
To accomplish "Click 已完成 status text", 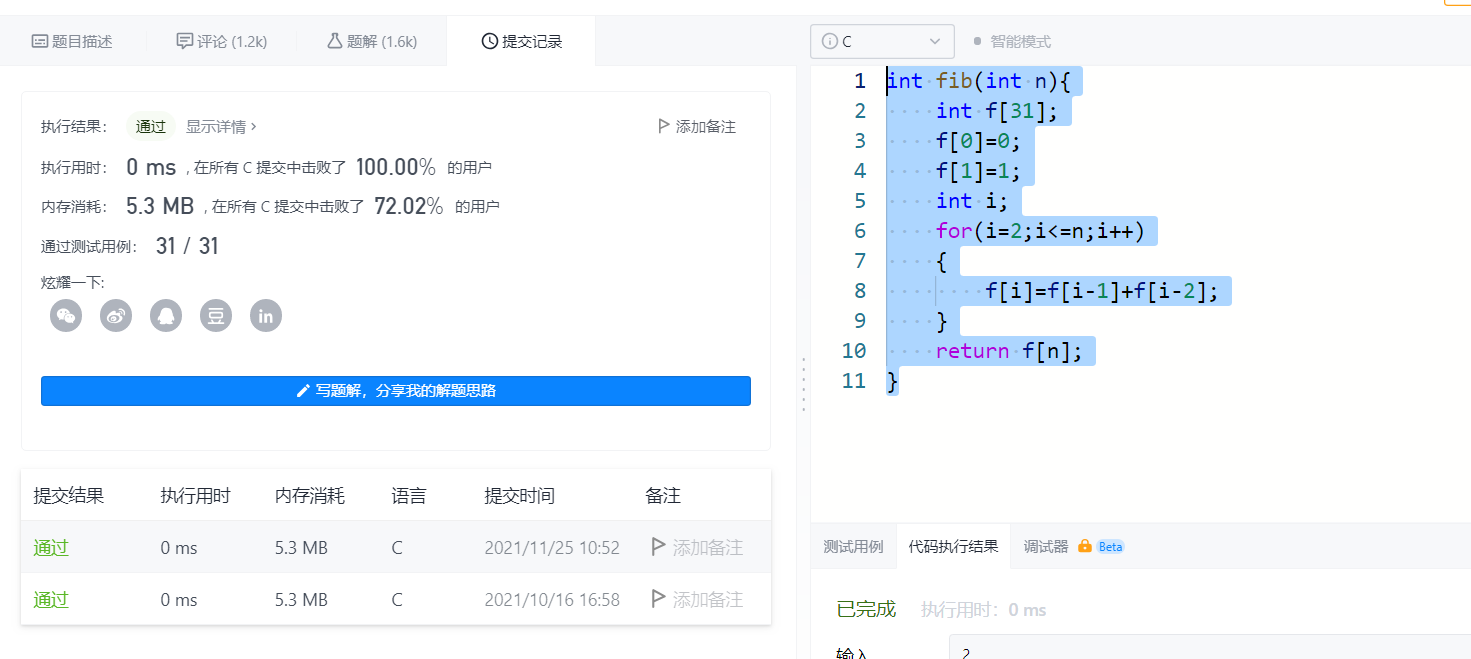I will [x=866, y=609].
